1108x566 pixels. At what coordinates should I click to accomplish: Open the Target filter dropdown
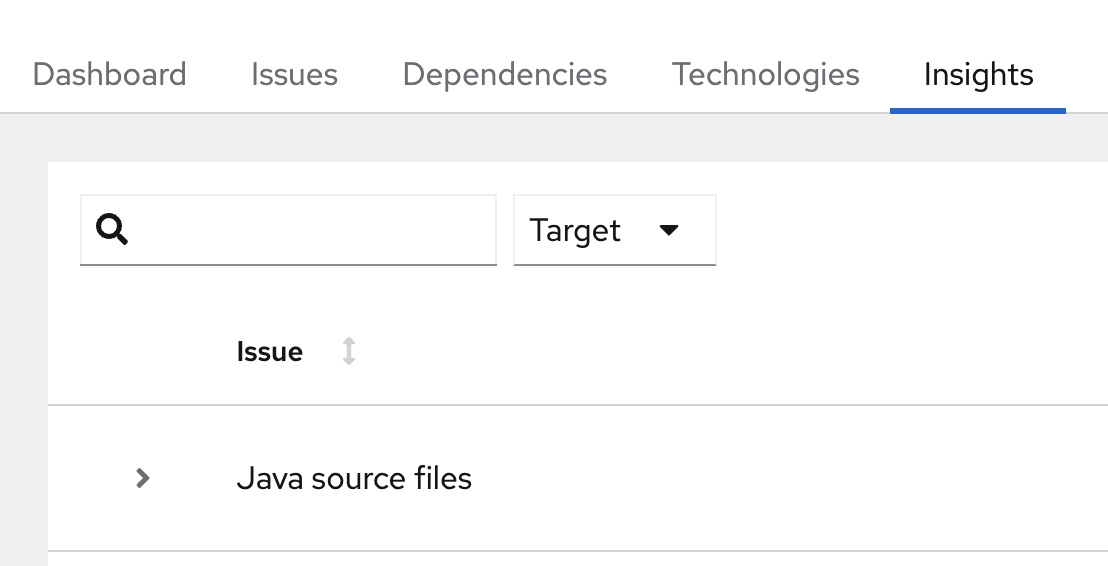tap(614, 231)
